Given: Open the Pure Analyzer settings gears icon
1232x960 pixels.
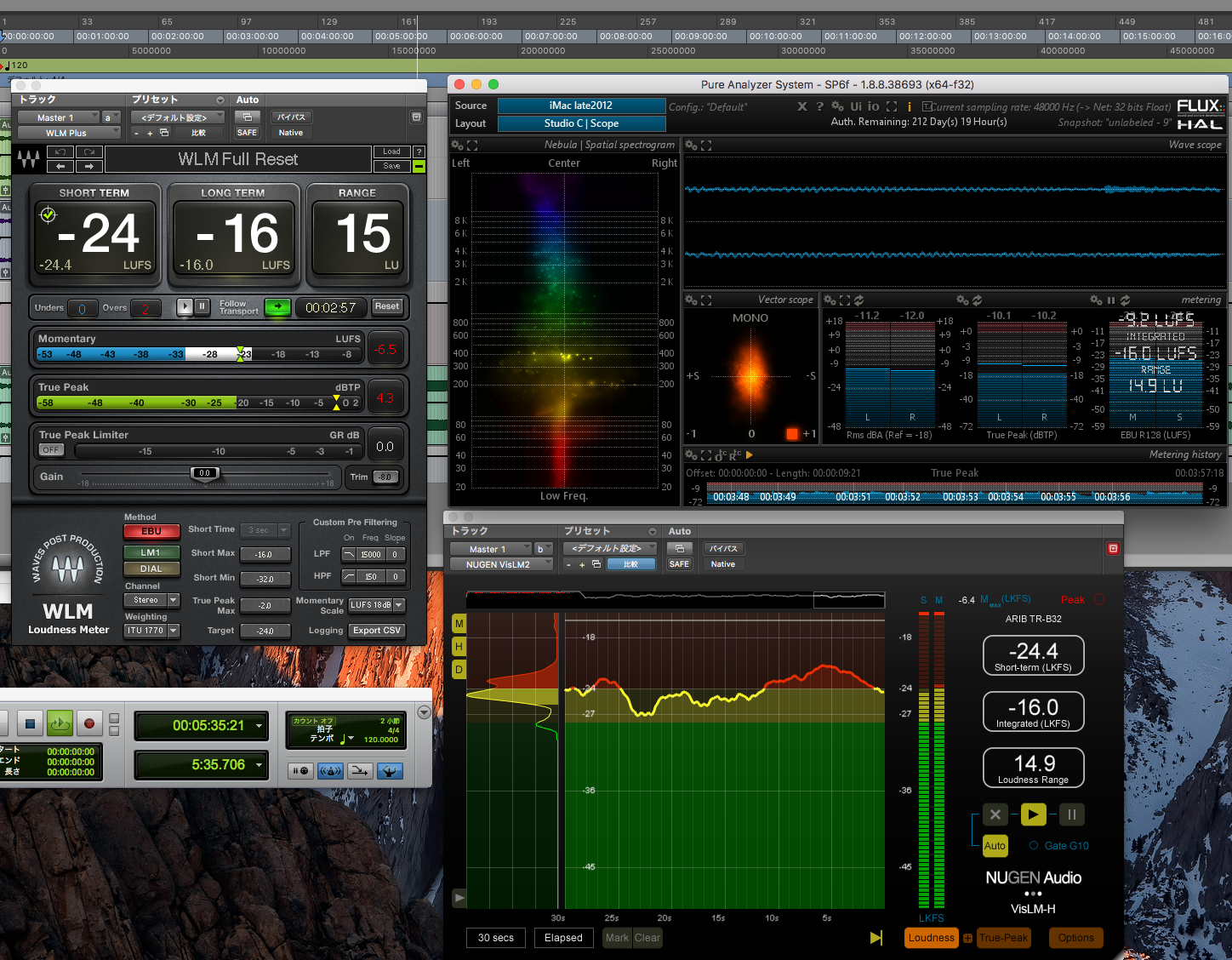Looking at the screenshot, I should click(837, 106).
